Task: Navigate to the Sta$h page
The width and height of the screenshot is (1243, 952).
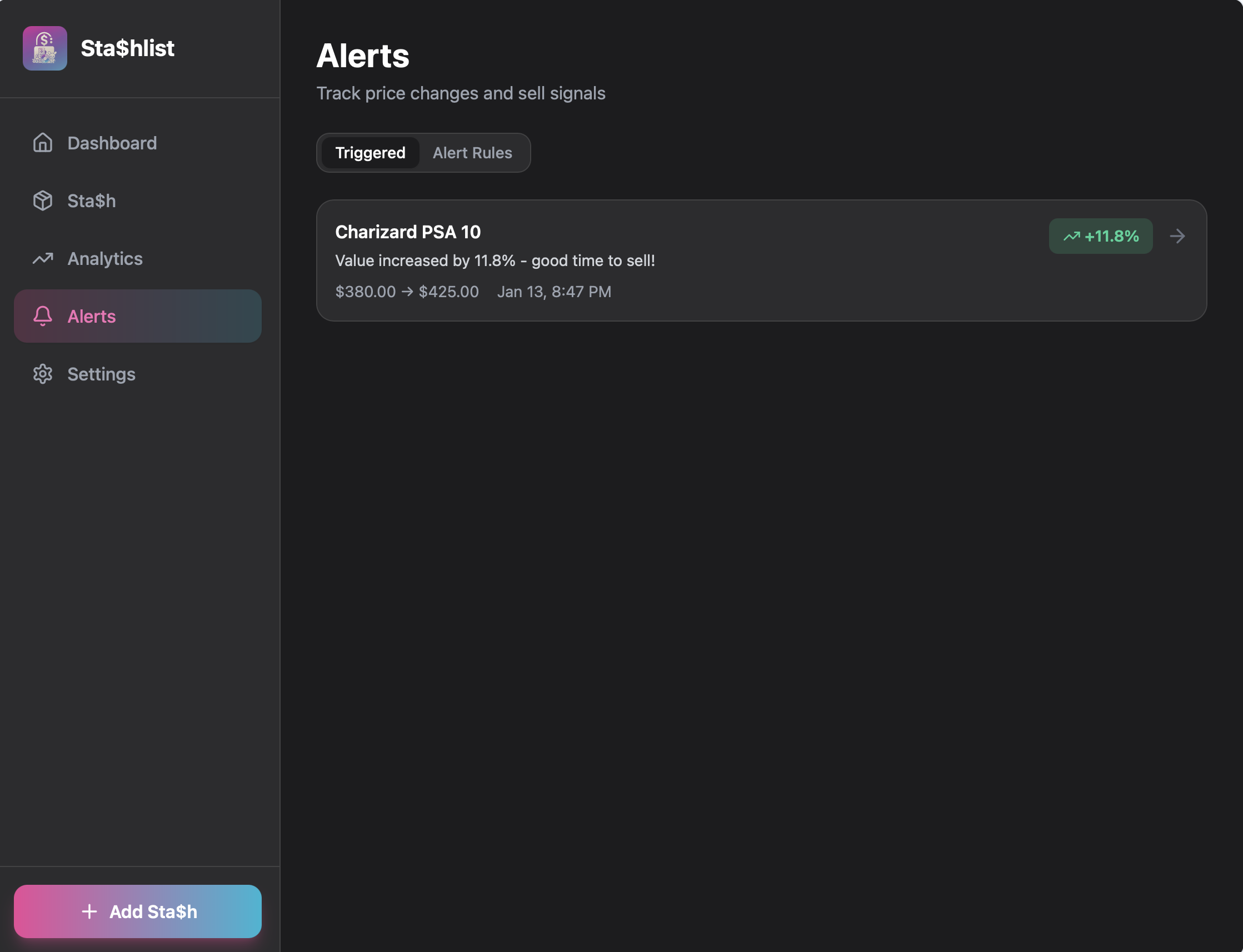Action: (x=91, y=201)
